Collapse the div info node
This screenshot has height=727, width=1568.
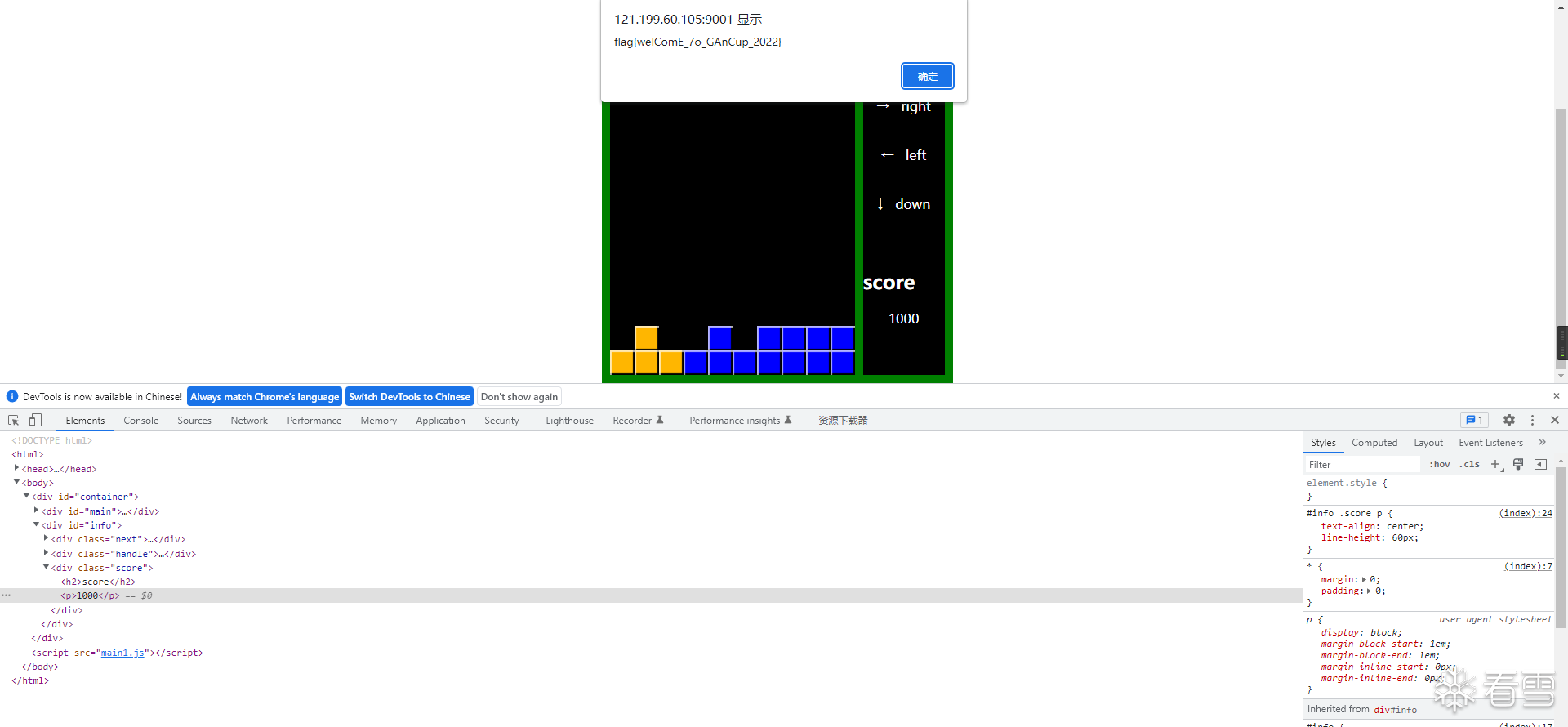tap(36, 524)
